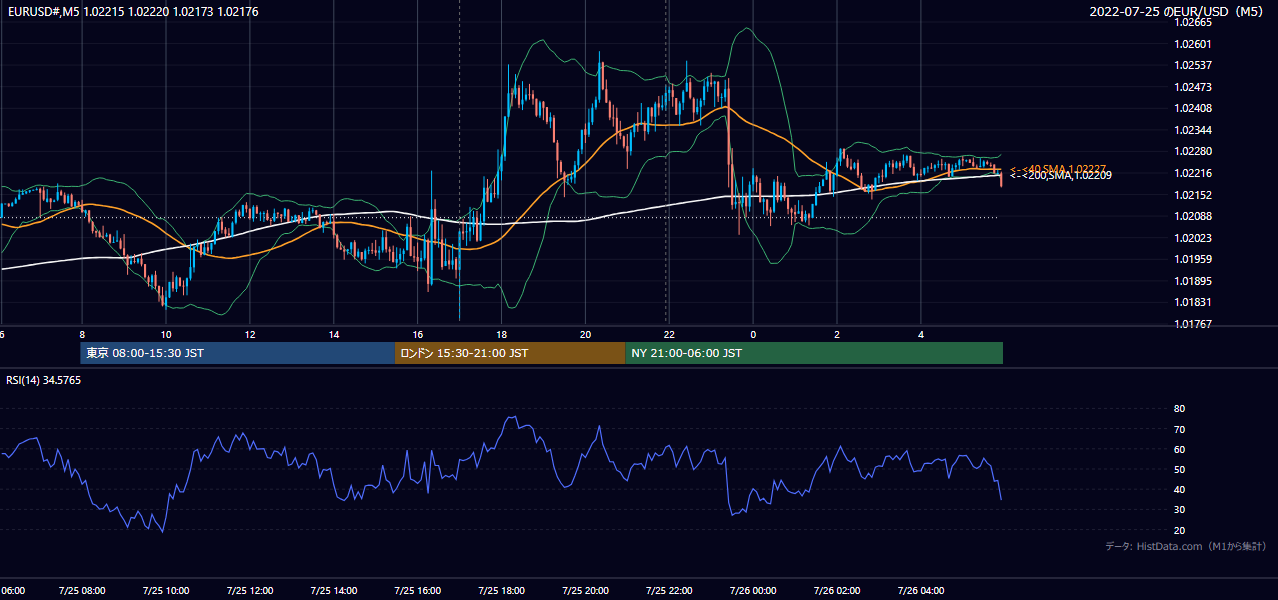
Task: Click price level 1.02344 on the axis
Action: (1192, 130)
